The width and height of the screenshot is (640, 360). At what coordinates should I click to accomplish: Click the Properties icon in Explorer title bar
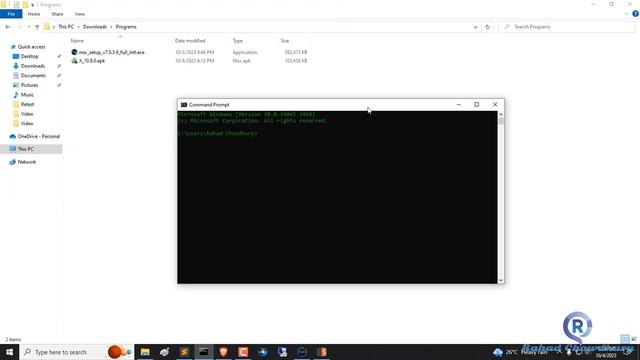coord(16,4)
